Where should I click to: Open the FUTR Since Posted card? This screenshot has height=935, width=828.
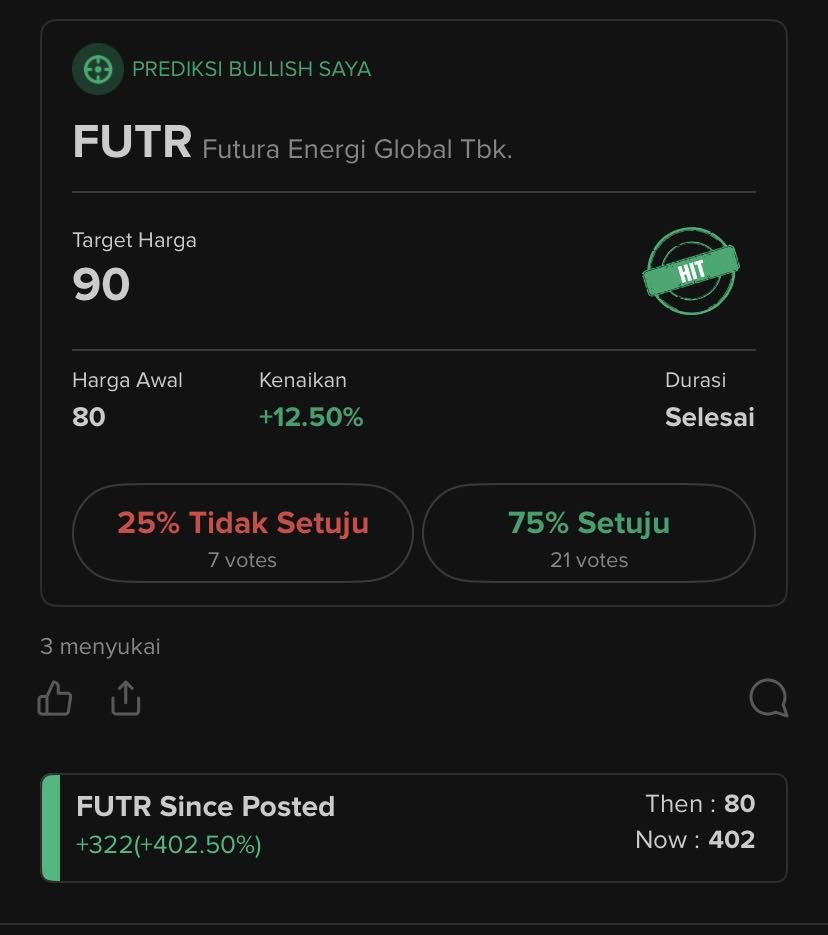point(414,828)
